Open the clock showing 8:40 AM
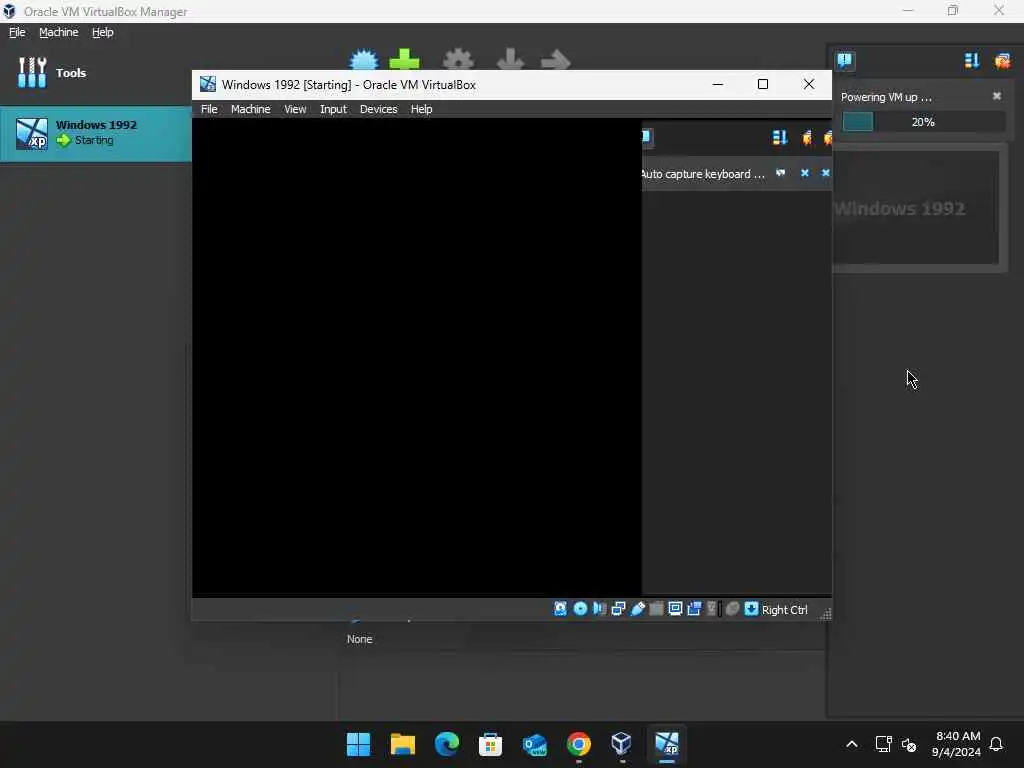The height and width of the screenshot is (768, 1024). pyautogui.click(x=957, y=744)
